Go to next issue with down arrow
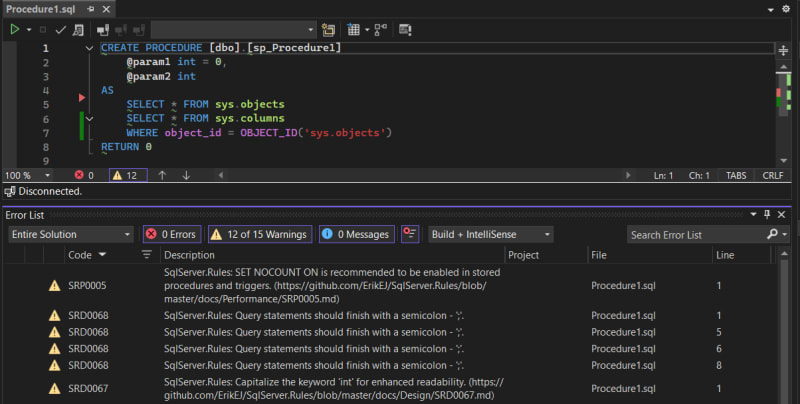The height and width of the screenshot is (404, 800). tap(186, 175)
